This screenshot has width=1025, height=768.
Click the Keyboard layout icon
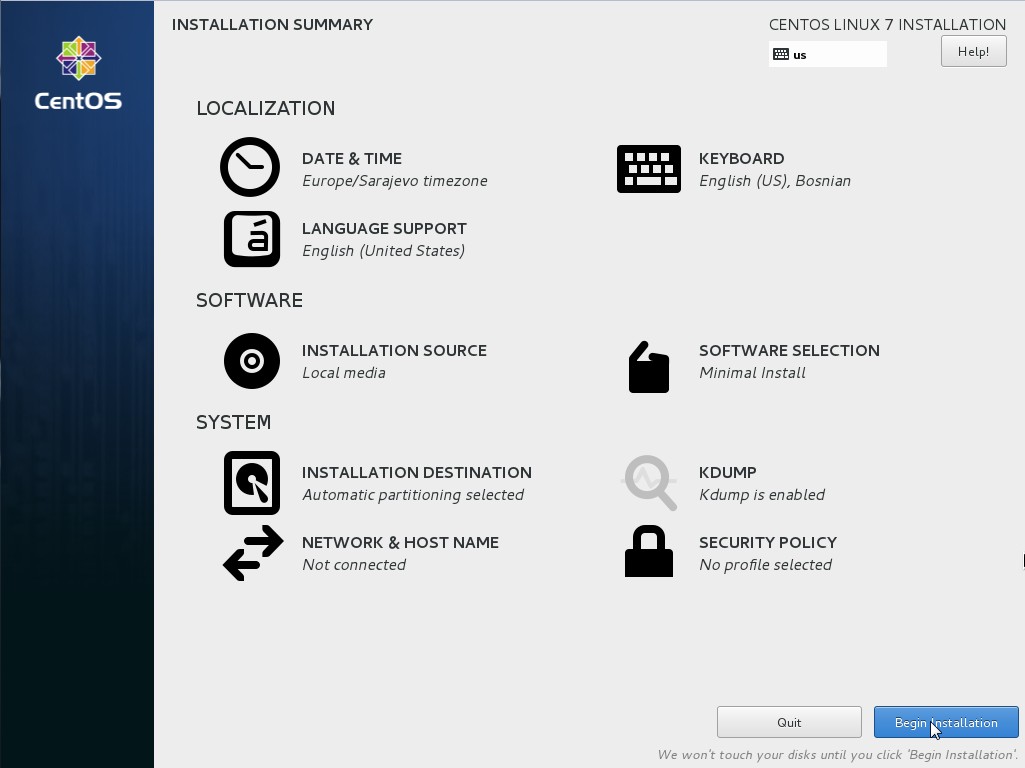(649, 168)
